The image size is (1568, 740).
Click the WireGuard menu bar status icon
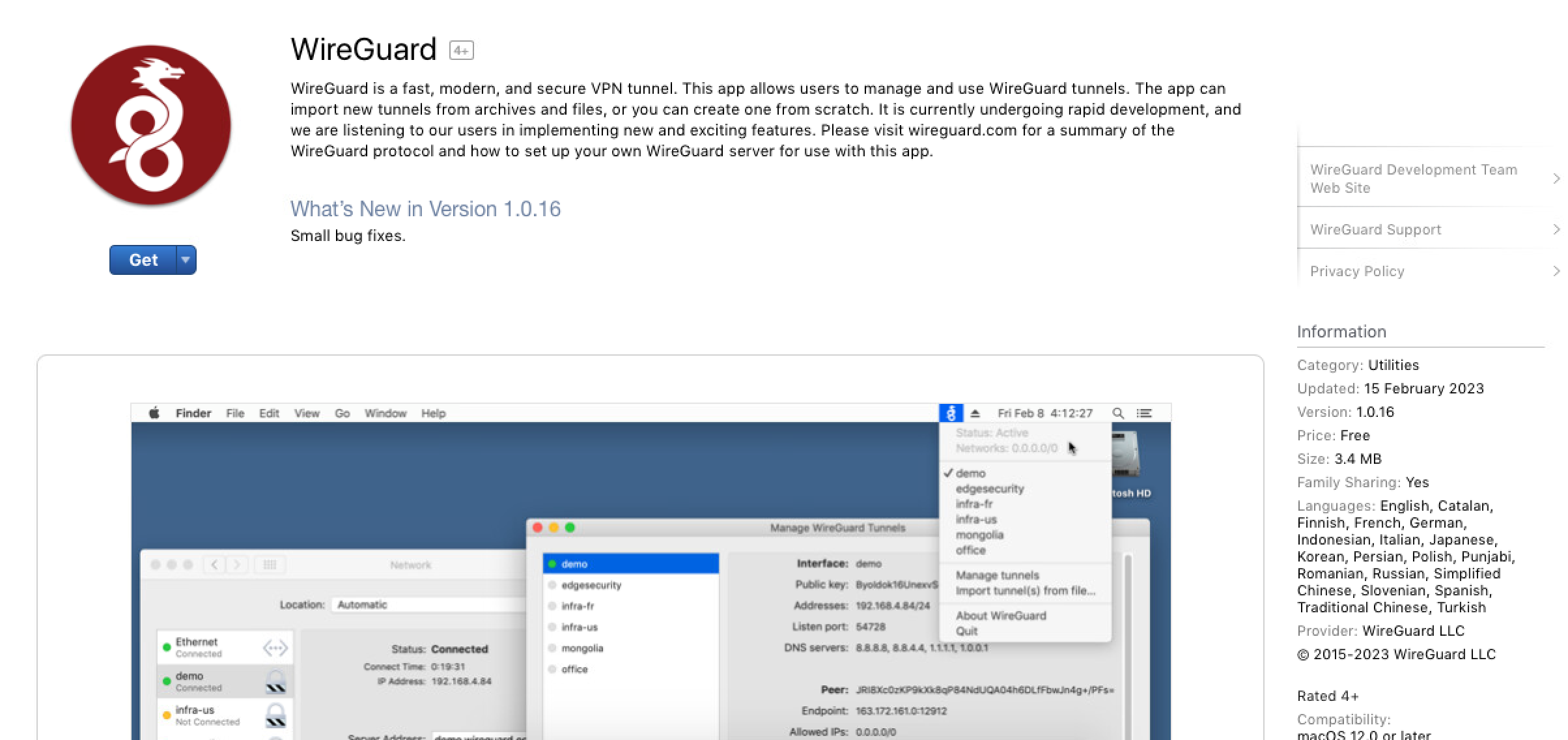(951, 413)
